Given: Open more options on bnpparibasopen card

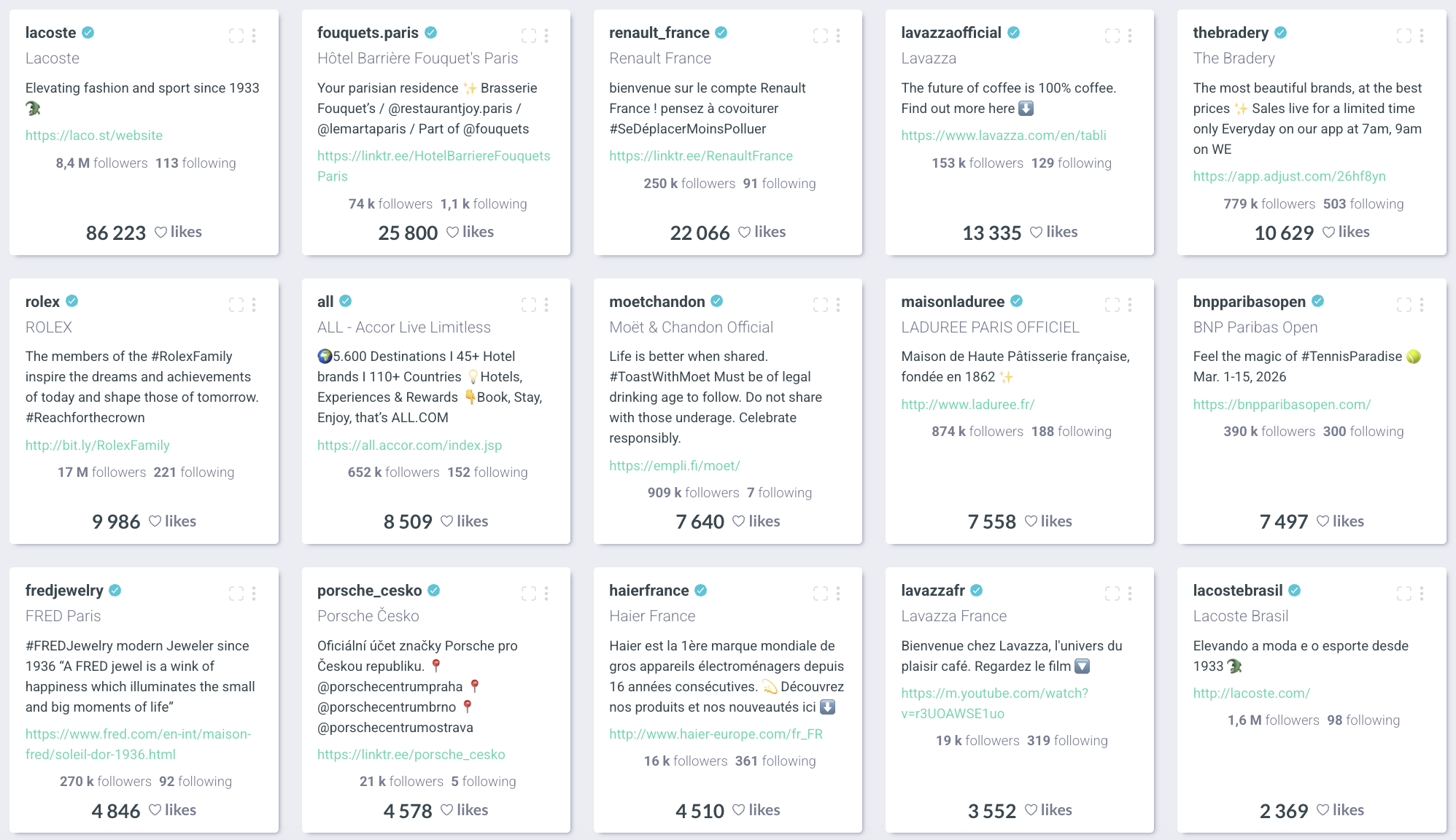Looking at the screenshot, I should tap(1422, 304).
